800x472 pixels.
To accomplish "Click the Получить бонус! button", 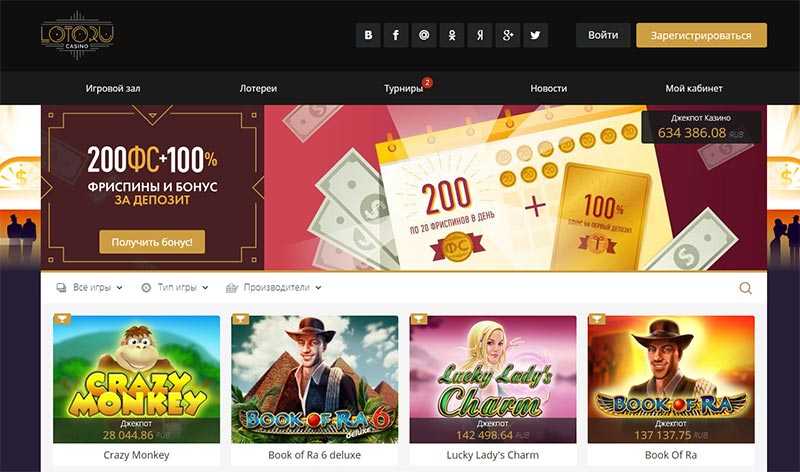I will [152, 242].
